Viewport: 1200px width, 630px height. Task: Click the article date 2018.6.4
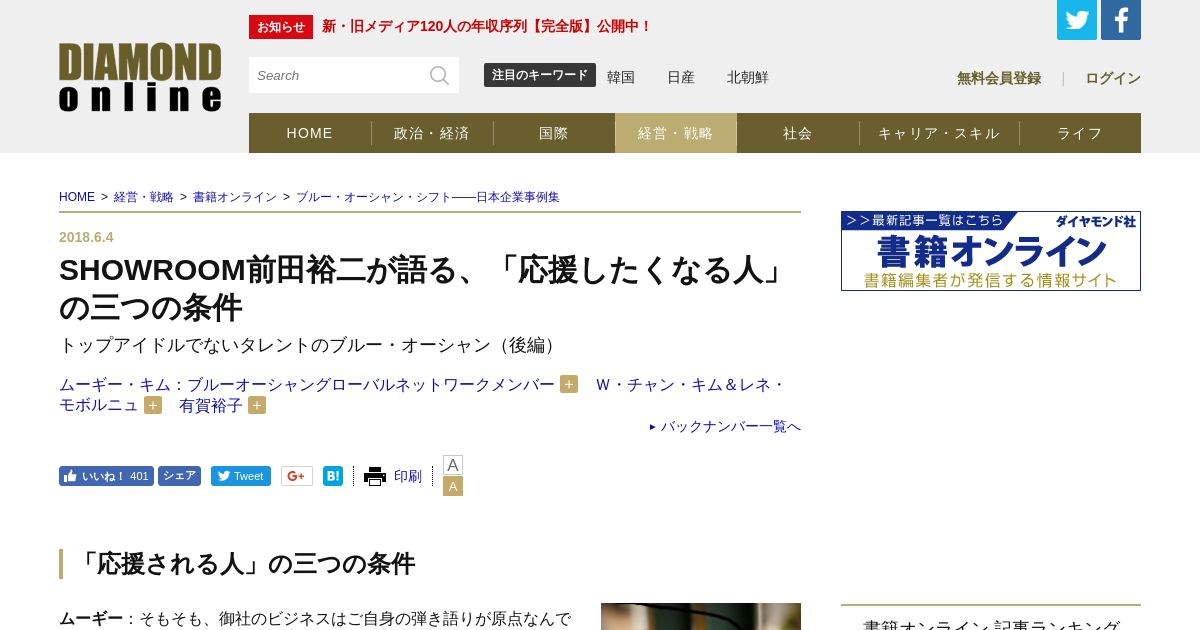click(x=86, y=237)
